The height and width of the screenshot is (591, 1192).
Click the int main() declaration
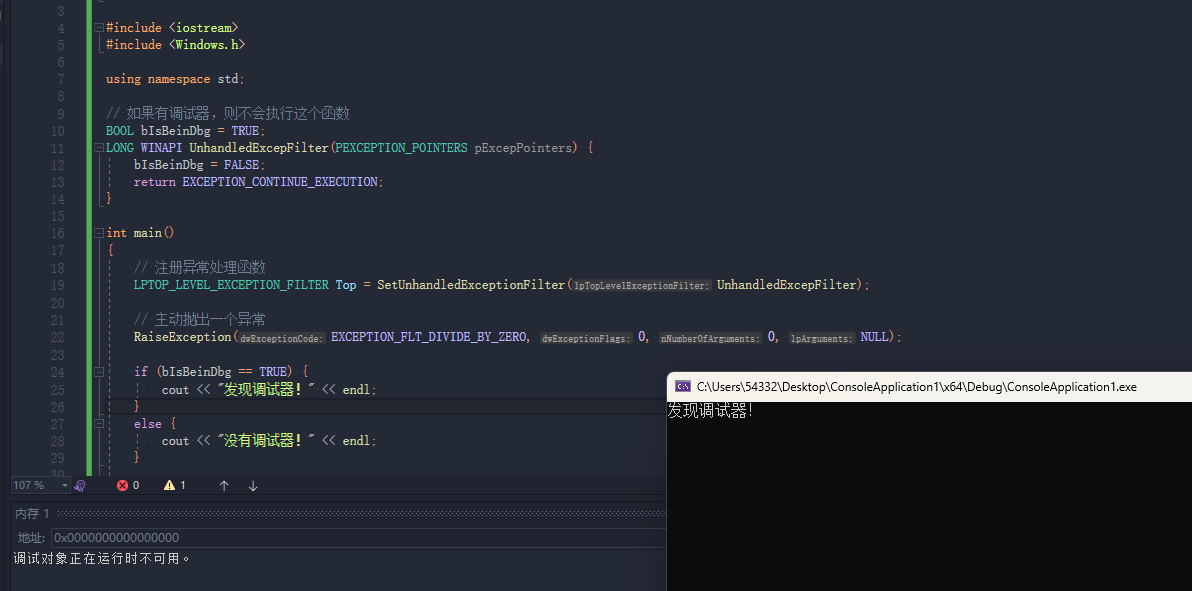tap(140, 233)
